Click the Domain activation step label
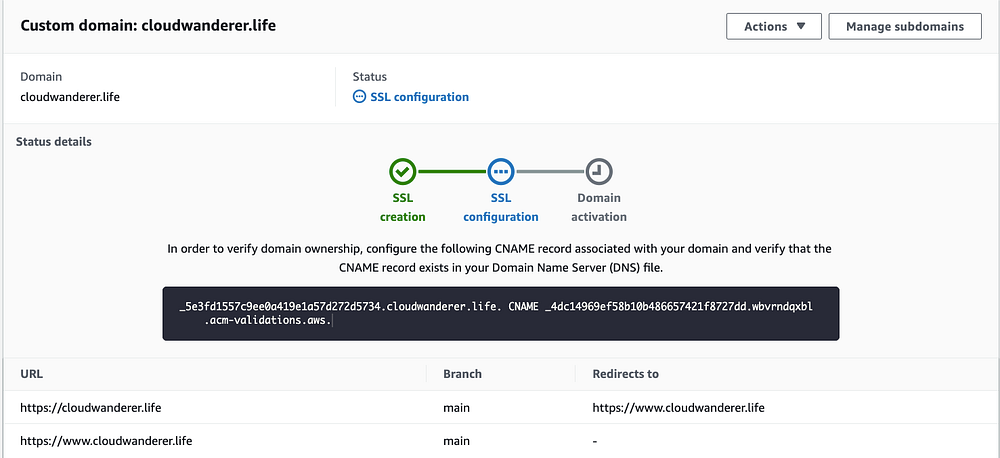 (x=599, y=208)
